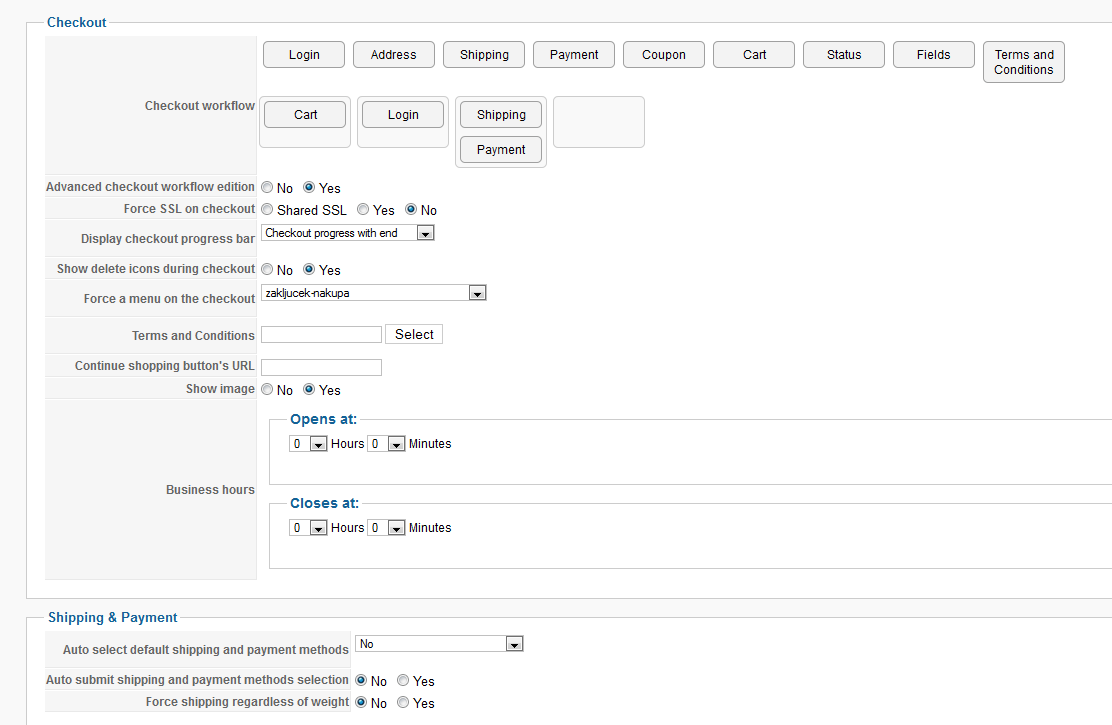
Task: Click the Address workflow block button
Action: [x=394, y=55]
